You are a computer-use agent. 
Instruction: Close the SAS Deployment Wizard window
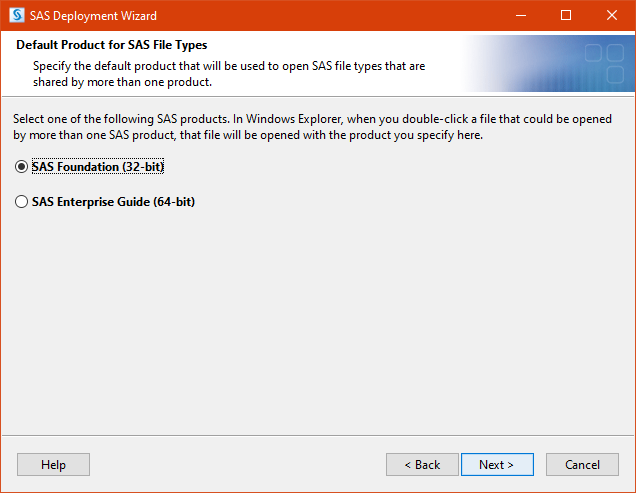pos(612,15)
